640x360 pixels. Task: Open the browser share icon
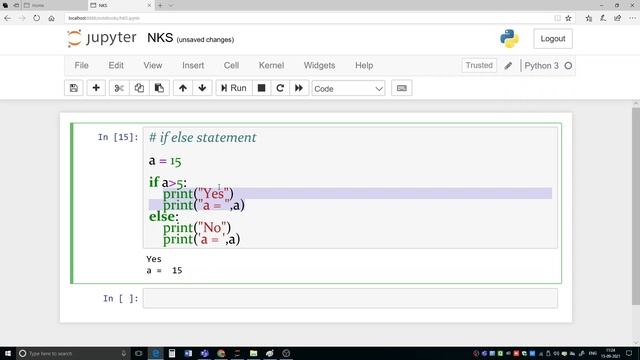(x=618, y=18)
